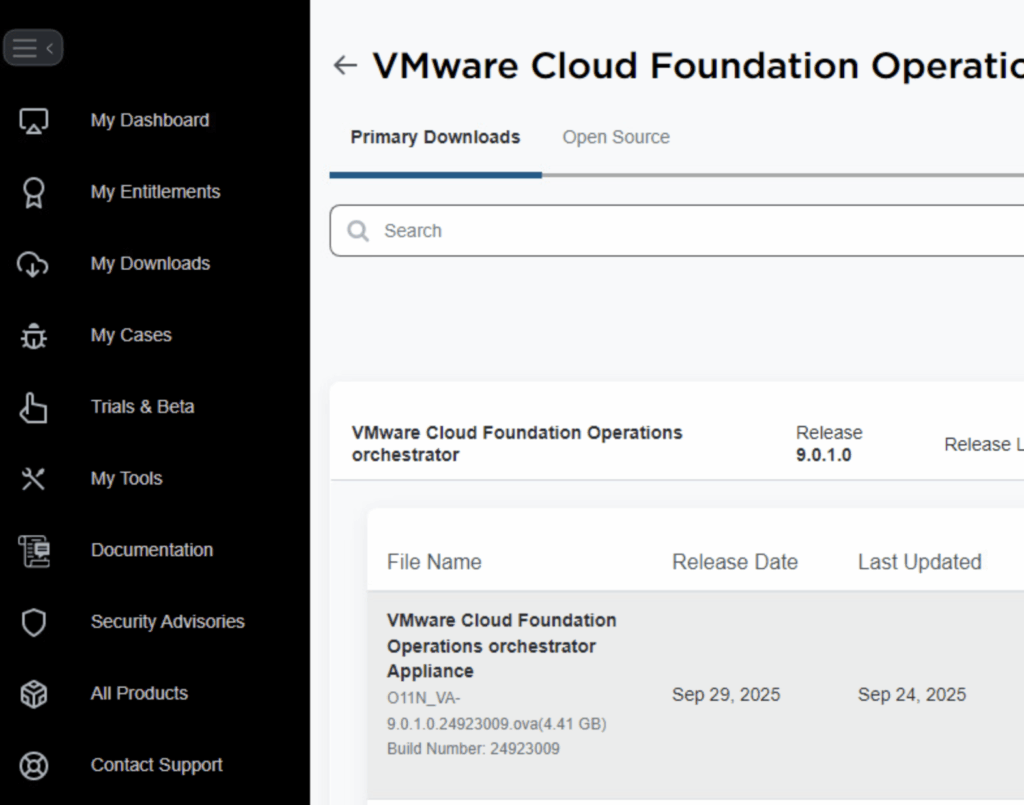Sort by the Last Updated column header
This screenshot has height=805, width=1024.
(x=919, y=562)
